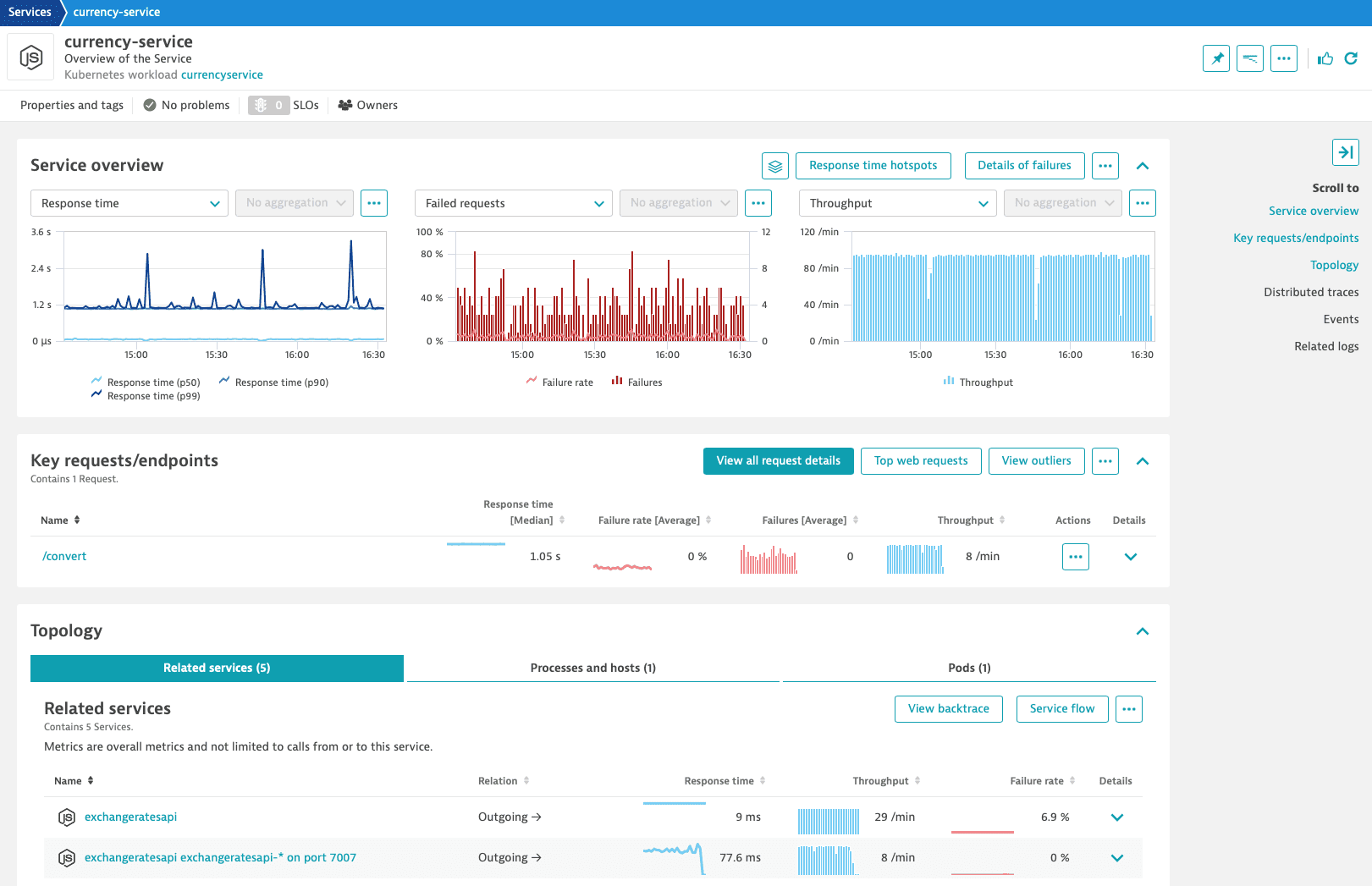Image resolution: width=1372 pixels, height=886 pixels.
Task: Expand details for the exchangeratesapi service row
Action: pos(1116,817)
